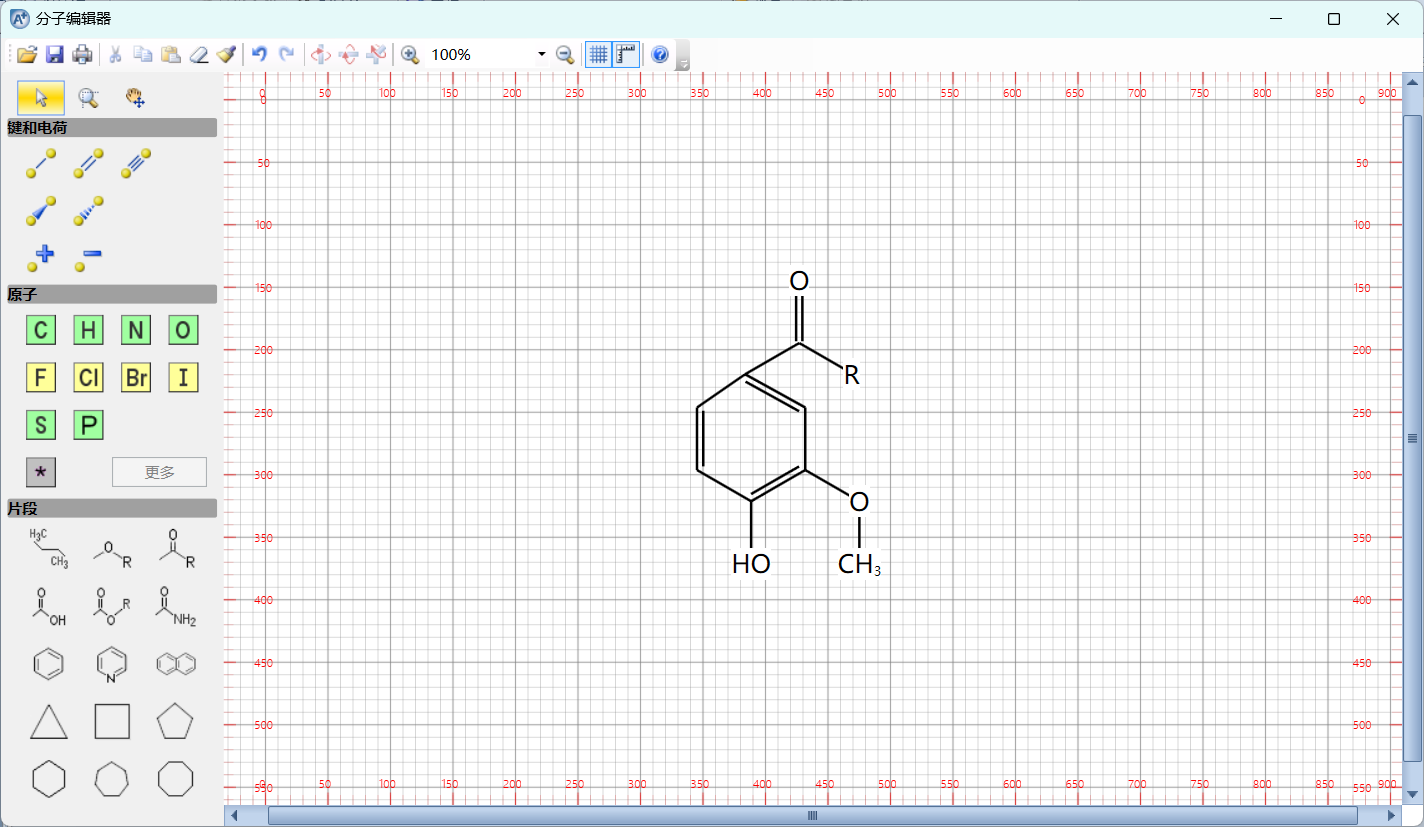This screenshot has height=827, width=1424.
Task: Open the help icon in the toolbar
Action: click(660, 55)
